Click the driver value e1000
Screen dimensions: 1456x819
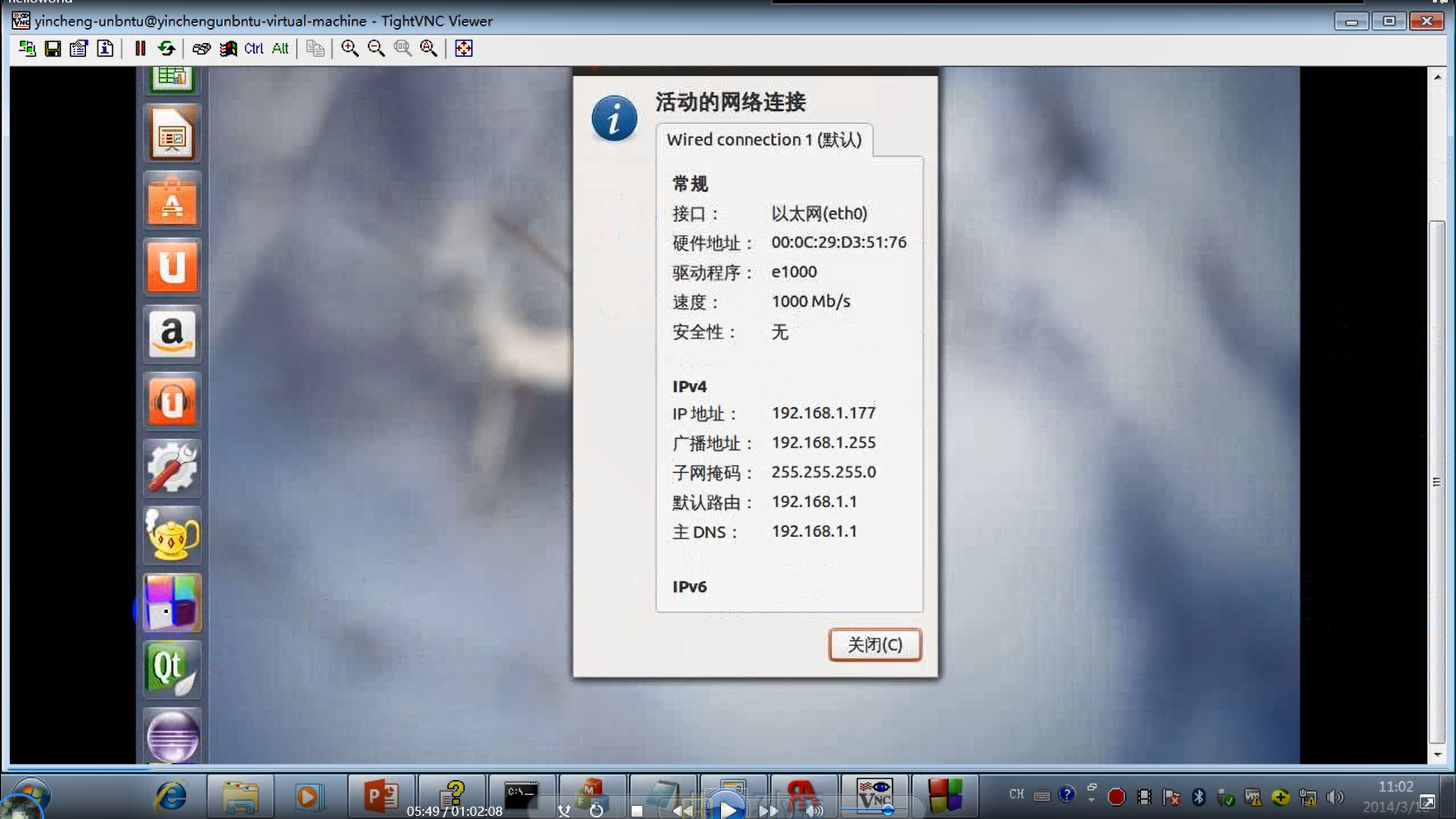click(794, 272)
